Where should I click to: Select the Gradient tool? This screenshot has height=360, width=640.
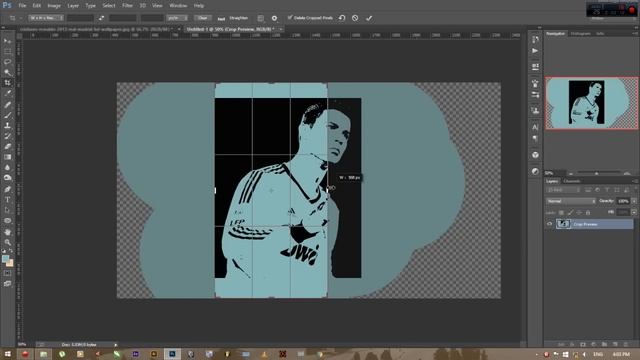7,157
